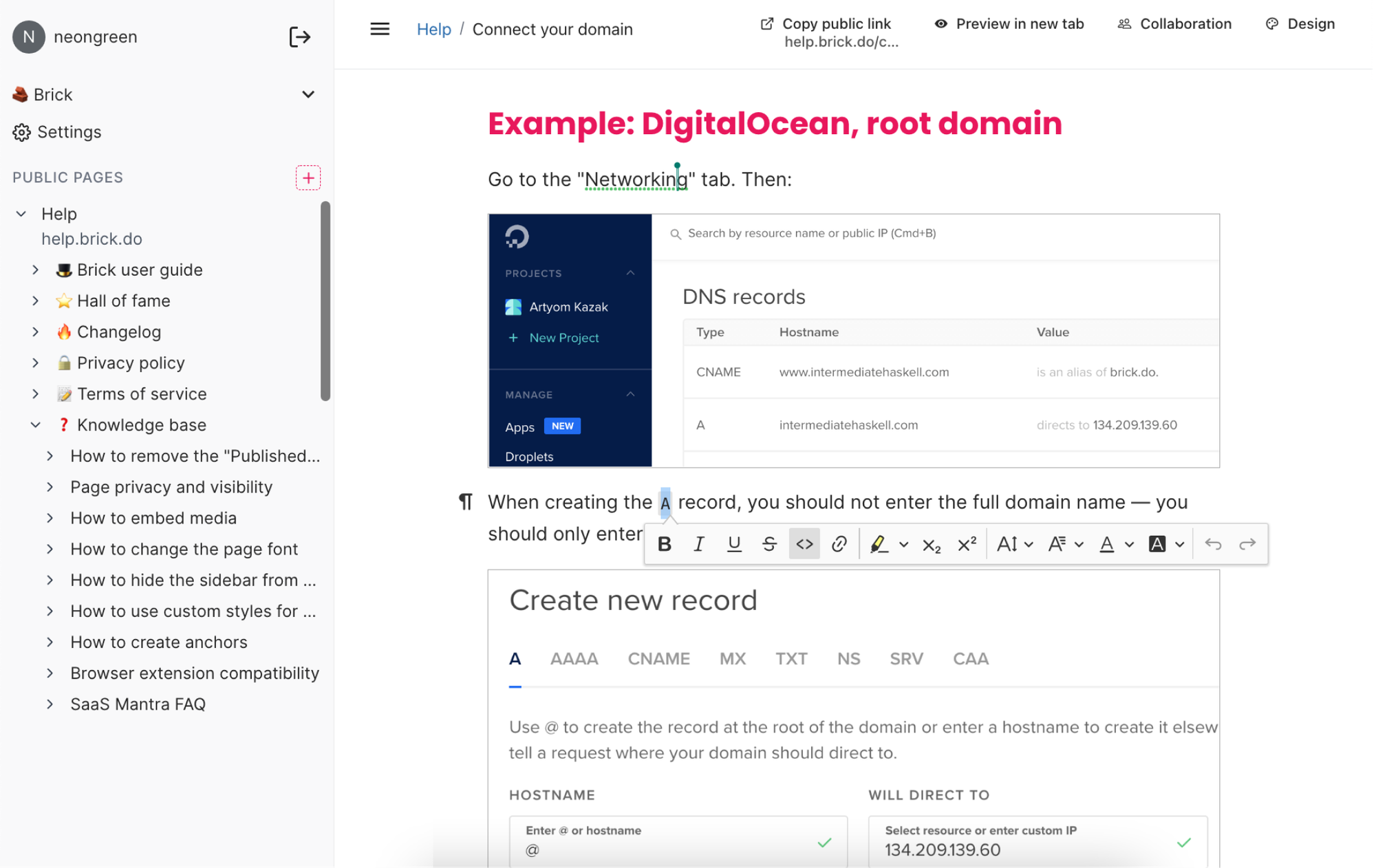Click the undo arrow in the toolbar

tap(1213, 544)
